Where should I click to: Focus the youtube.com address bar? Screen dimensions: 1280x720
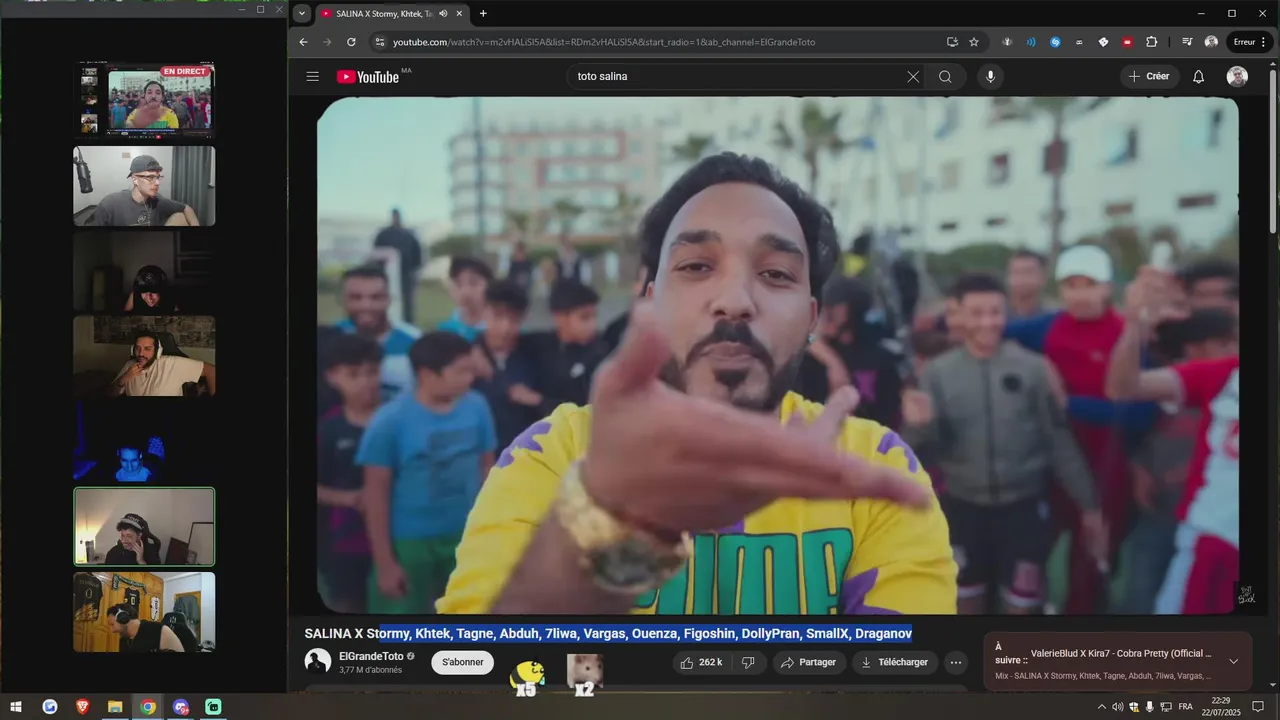(x=660, y=42)
